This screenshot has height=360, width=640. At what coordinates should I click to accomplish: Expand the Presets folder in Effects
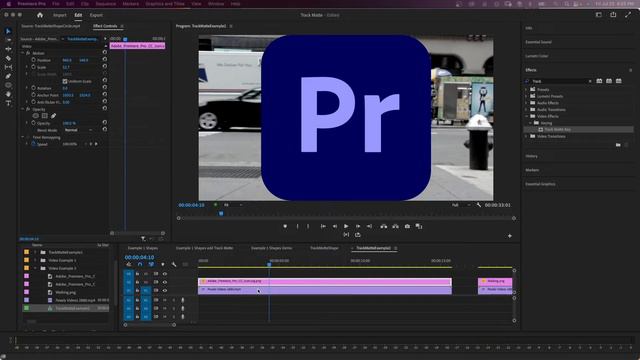527,89
